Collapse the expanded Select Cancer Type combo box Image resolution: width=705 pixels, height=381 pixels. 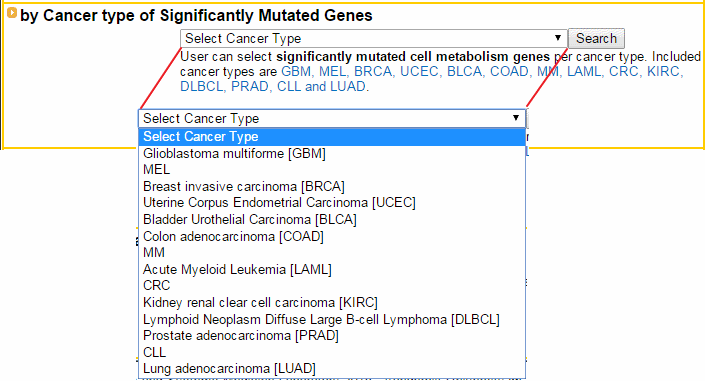coord(332,118)
